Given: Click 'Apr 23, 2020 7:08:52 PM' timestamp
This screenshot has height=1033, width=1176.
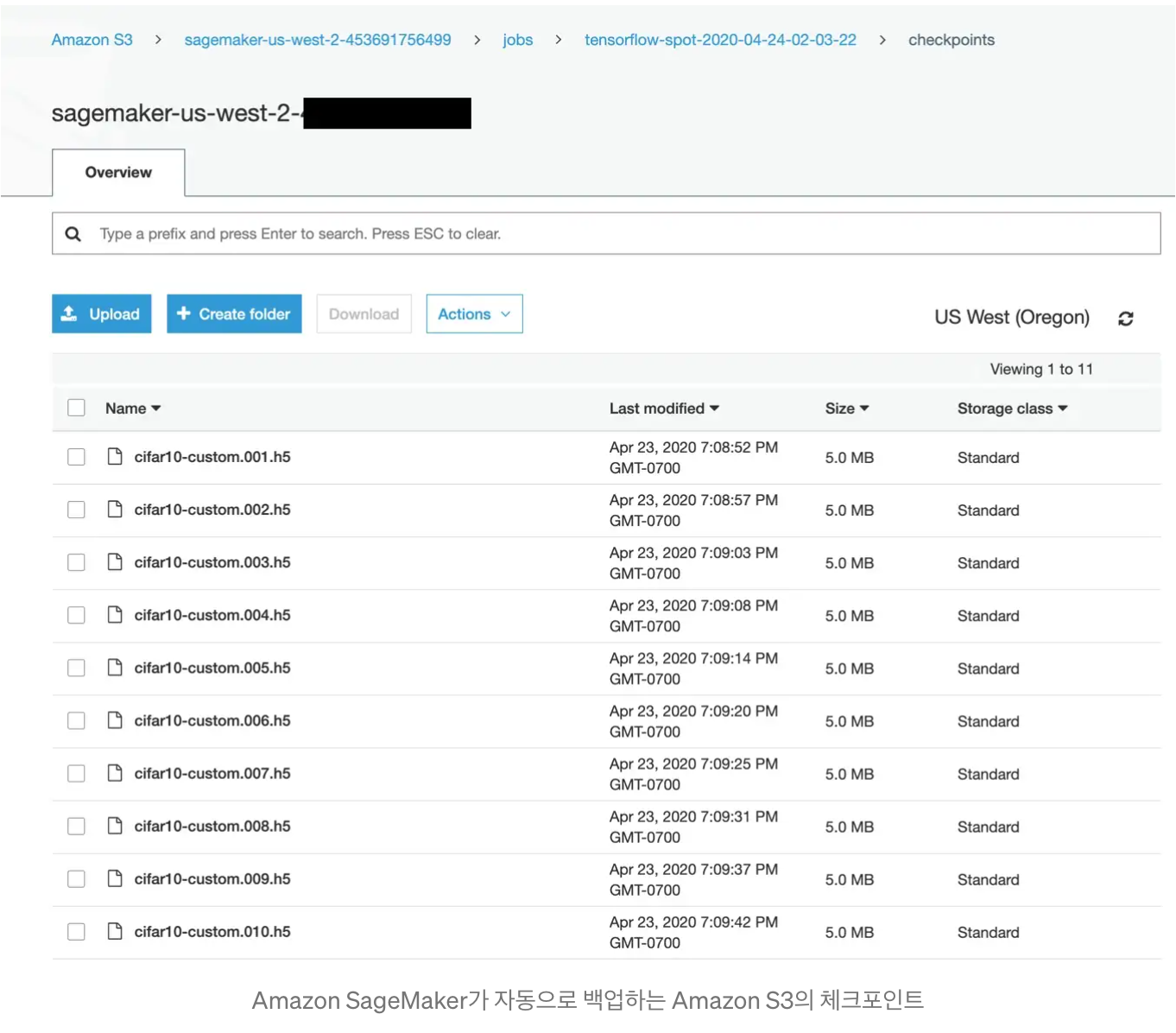Looking at the screenshot, I should coord(693,447).
